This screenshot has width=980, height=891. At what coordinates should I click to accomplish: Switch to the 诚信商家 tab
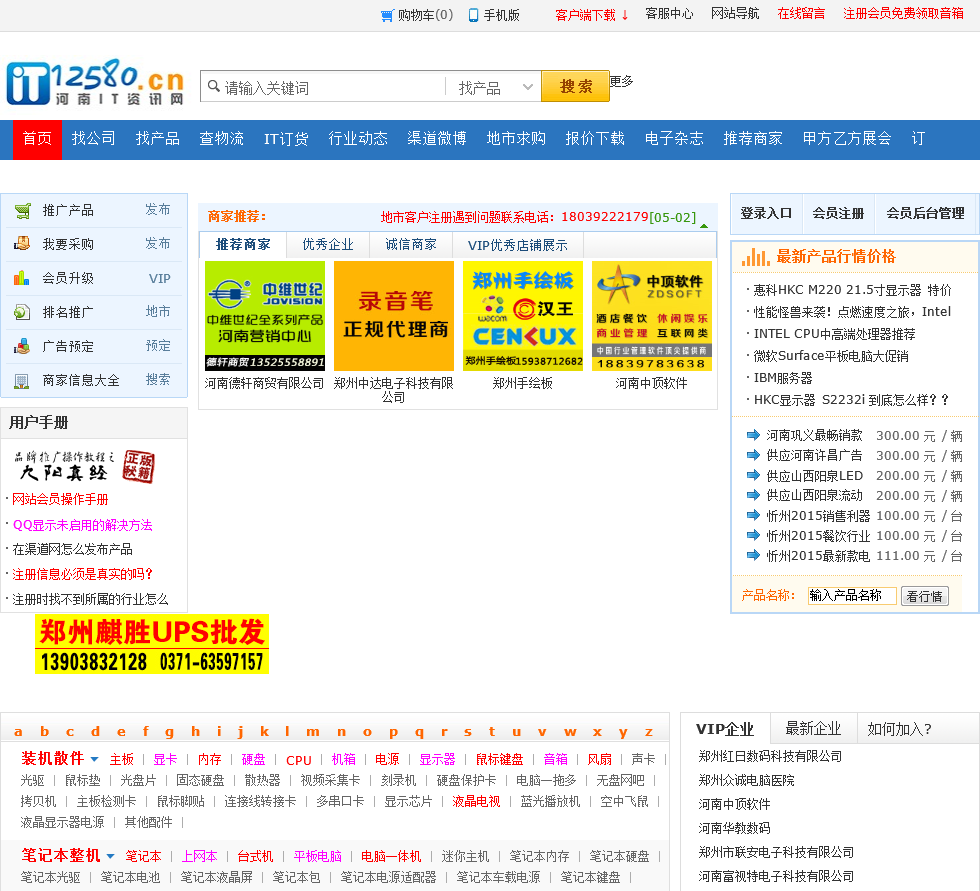(411, 245)
